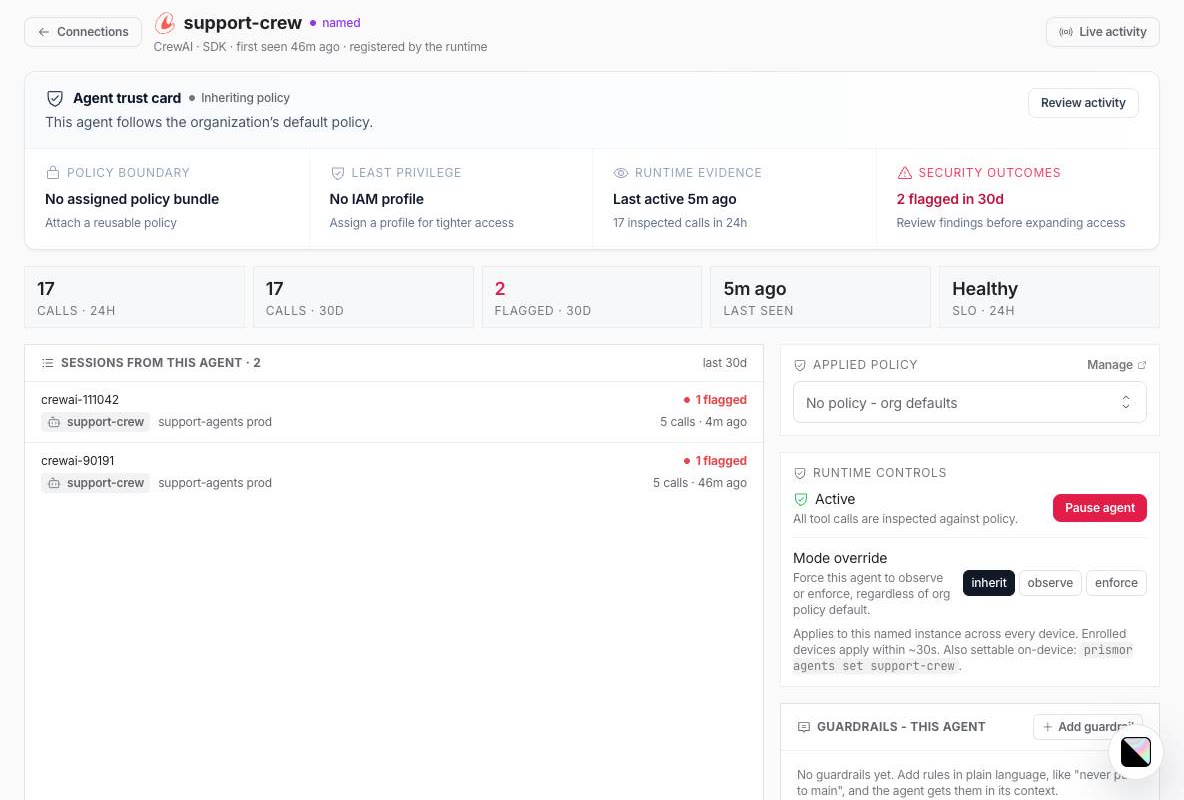This screenshot has height=800, width=1184.
Task: Add a guardrail for this agent
Action: 1087,727
